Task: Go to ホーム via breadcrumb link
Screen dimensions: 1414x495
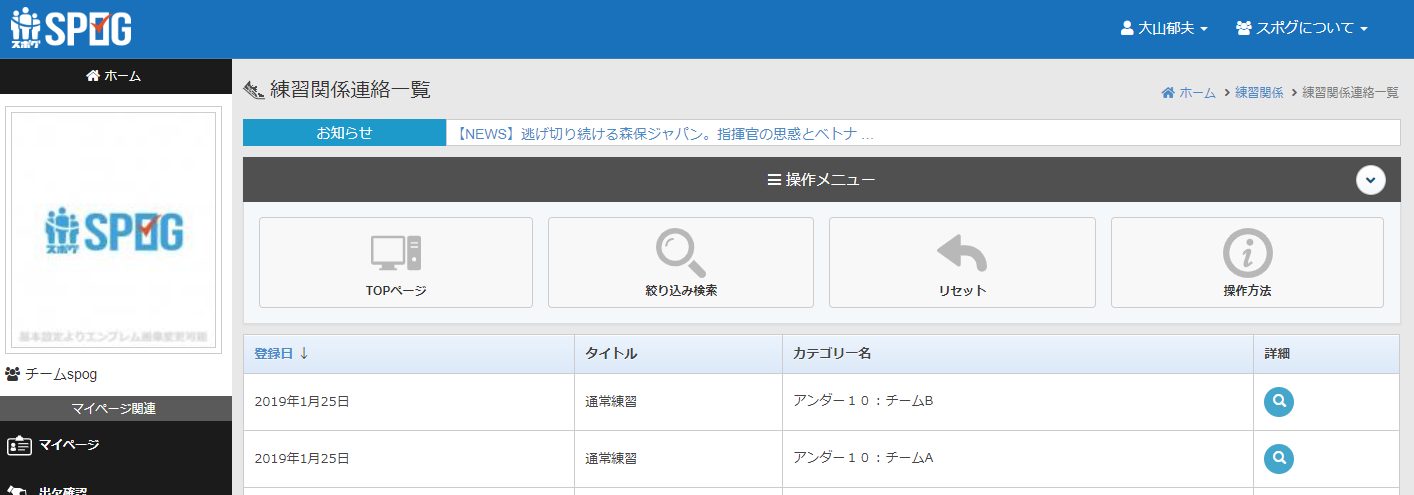Action: pos(1189,93)
